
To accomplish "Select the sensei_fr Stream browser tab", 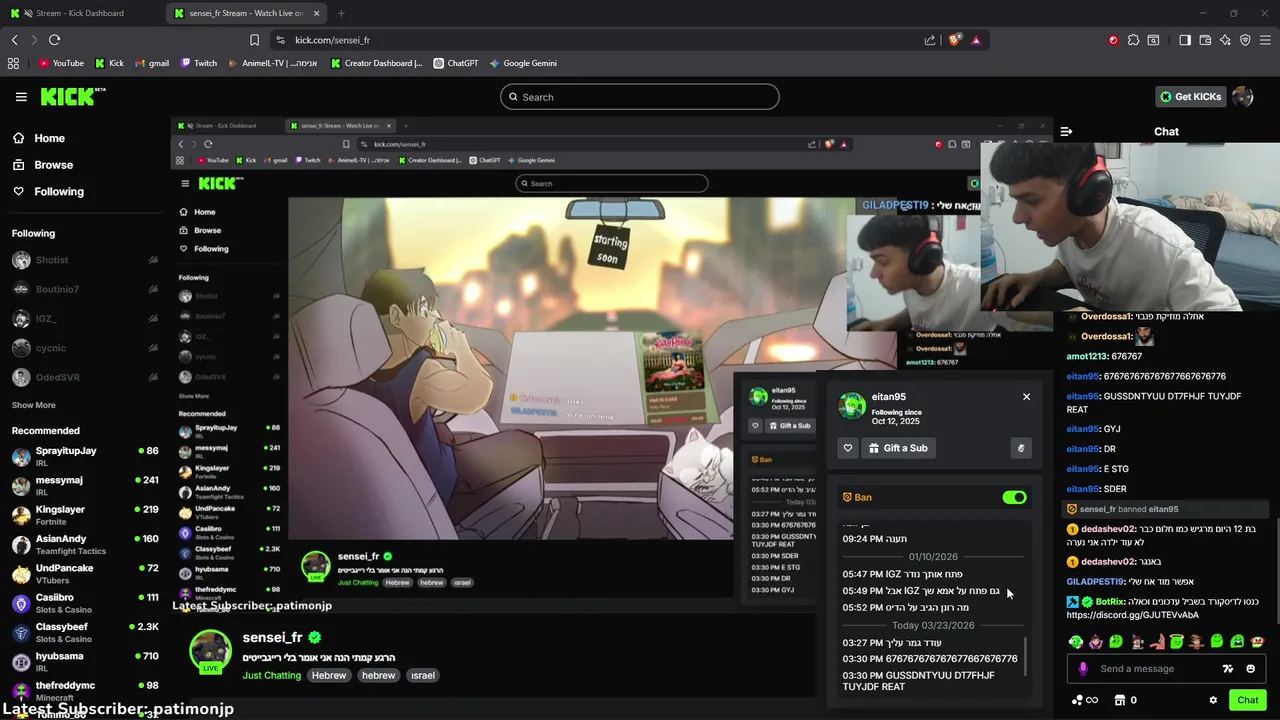I will pos(248,13).
